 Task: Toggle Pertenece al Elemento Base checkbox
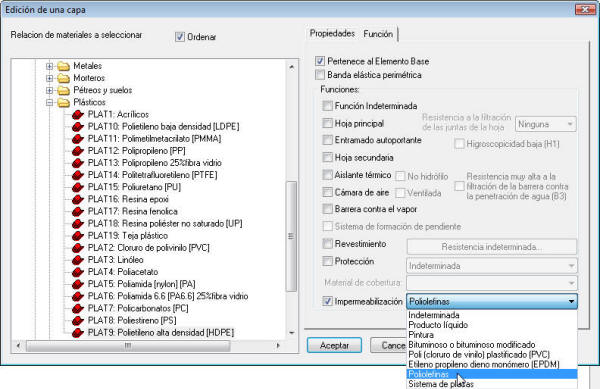pos(320,61)
